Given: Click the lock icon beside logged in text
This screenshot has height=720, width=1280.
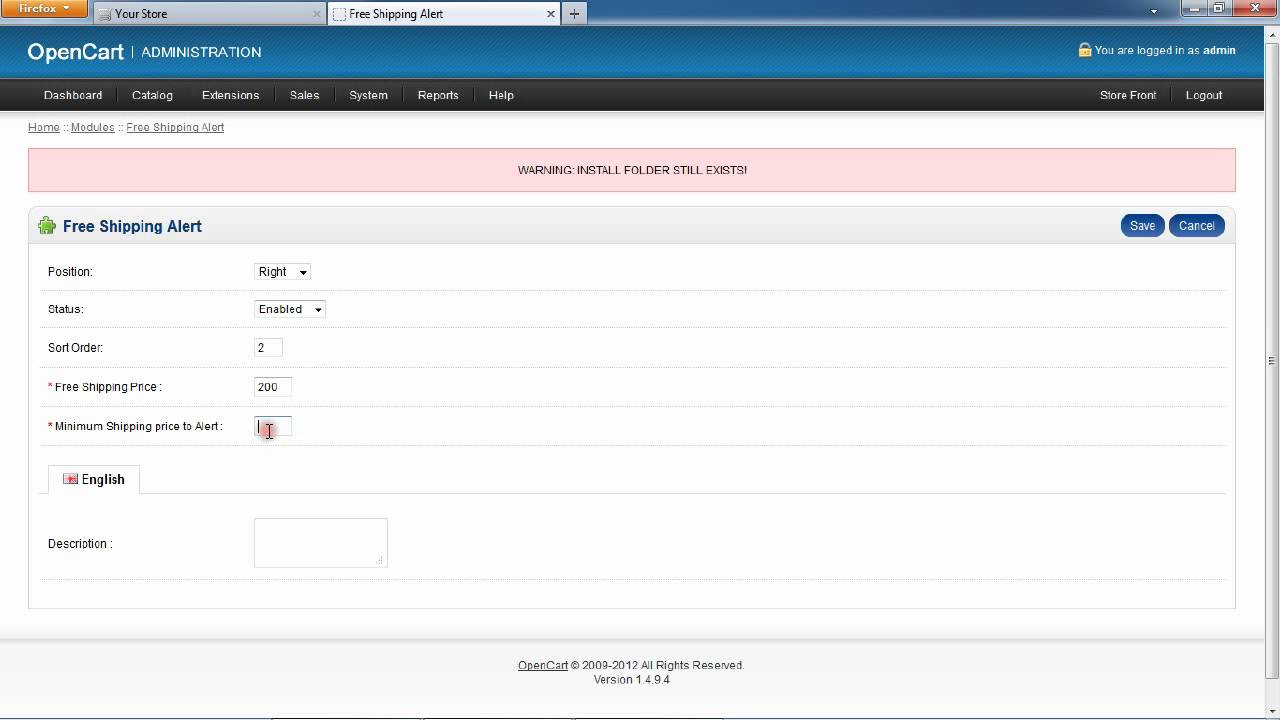Looking at the screenshot, I should (x=1084, y=50).
